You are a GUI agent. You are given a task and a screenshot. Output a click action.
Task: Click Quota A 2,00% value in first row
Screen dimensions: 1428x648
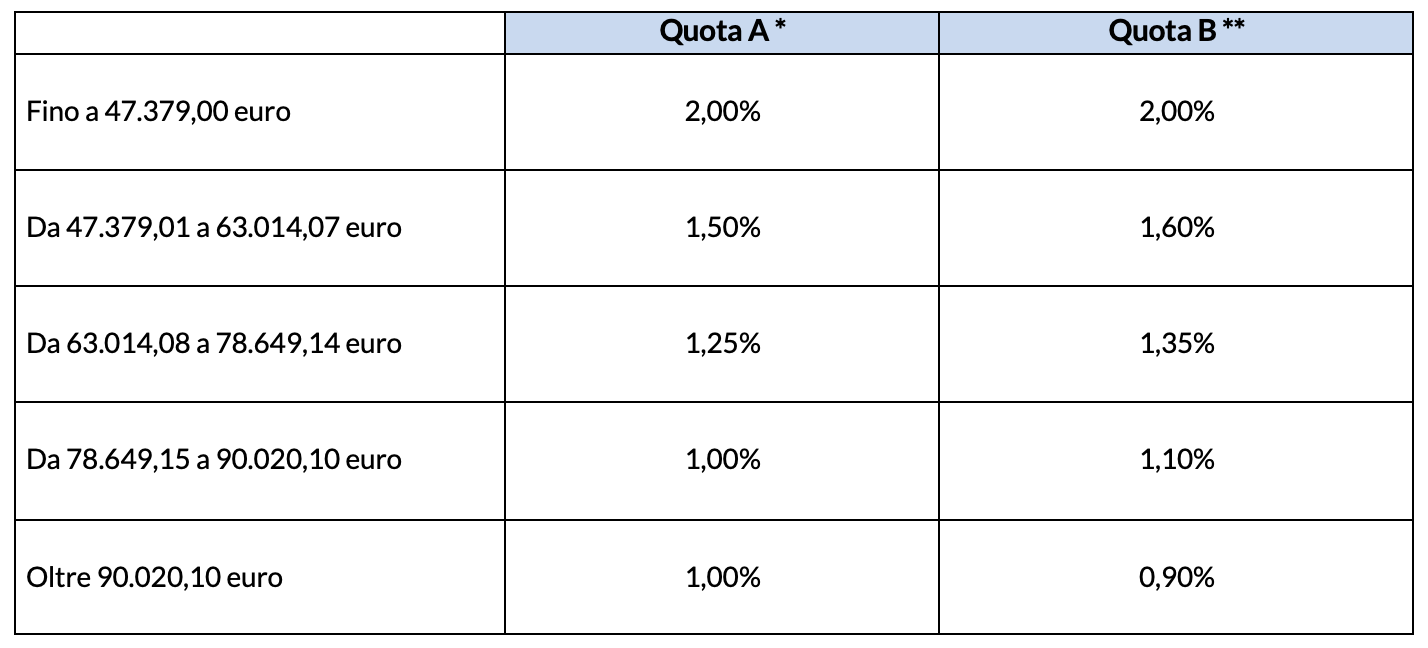tap(723, 111)
